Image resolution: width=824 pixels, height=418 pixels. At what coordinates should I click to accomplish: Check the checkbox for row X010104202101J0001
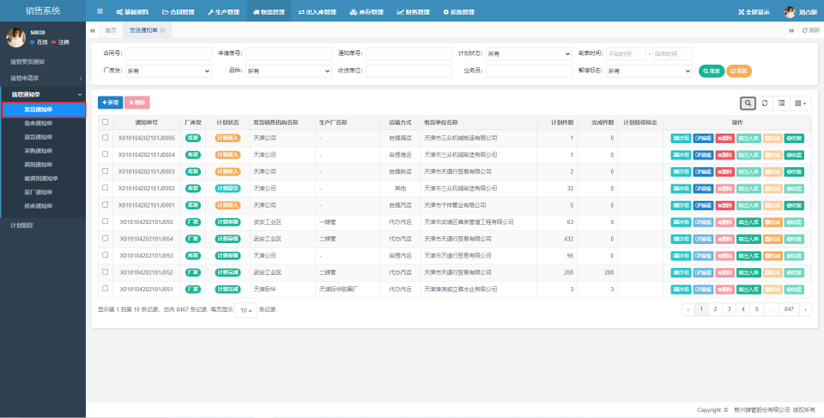tap(105, 205)
